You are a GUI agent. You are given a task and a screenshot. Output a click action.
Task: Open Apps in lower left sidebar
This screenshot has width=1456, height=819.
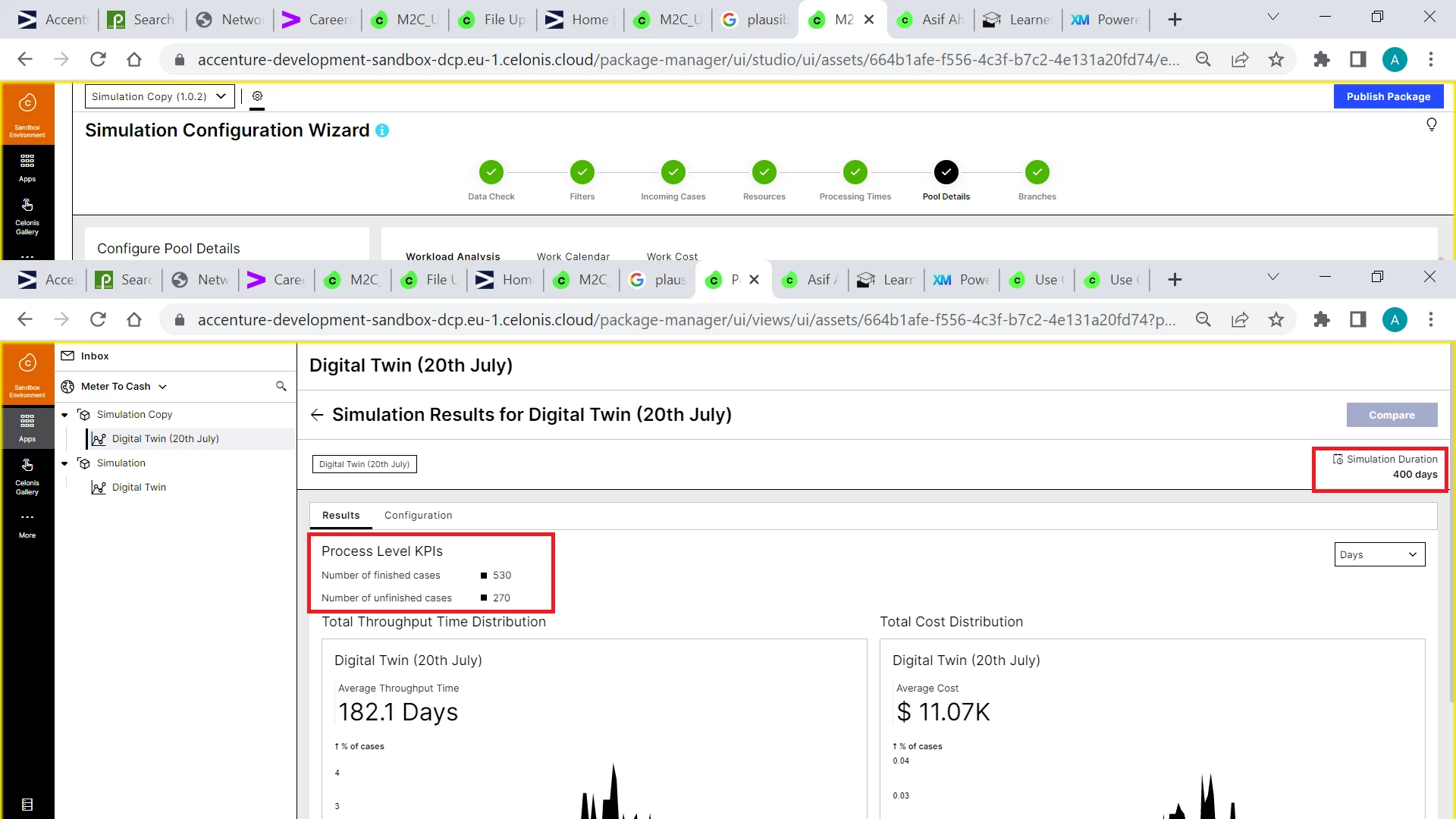pos(27,428)
